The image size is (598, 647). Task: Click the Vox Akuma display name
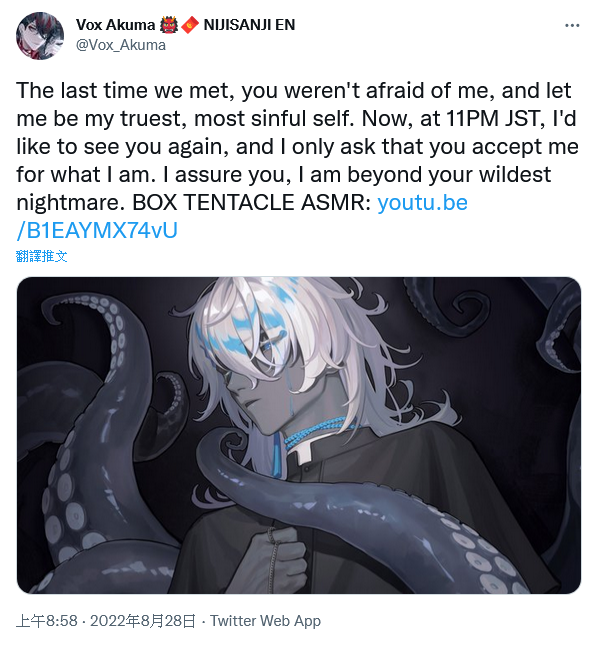tap(115, 25)
